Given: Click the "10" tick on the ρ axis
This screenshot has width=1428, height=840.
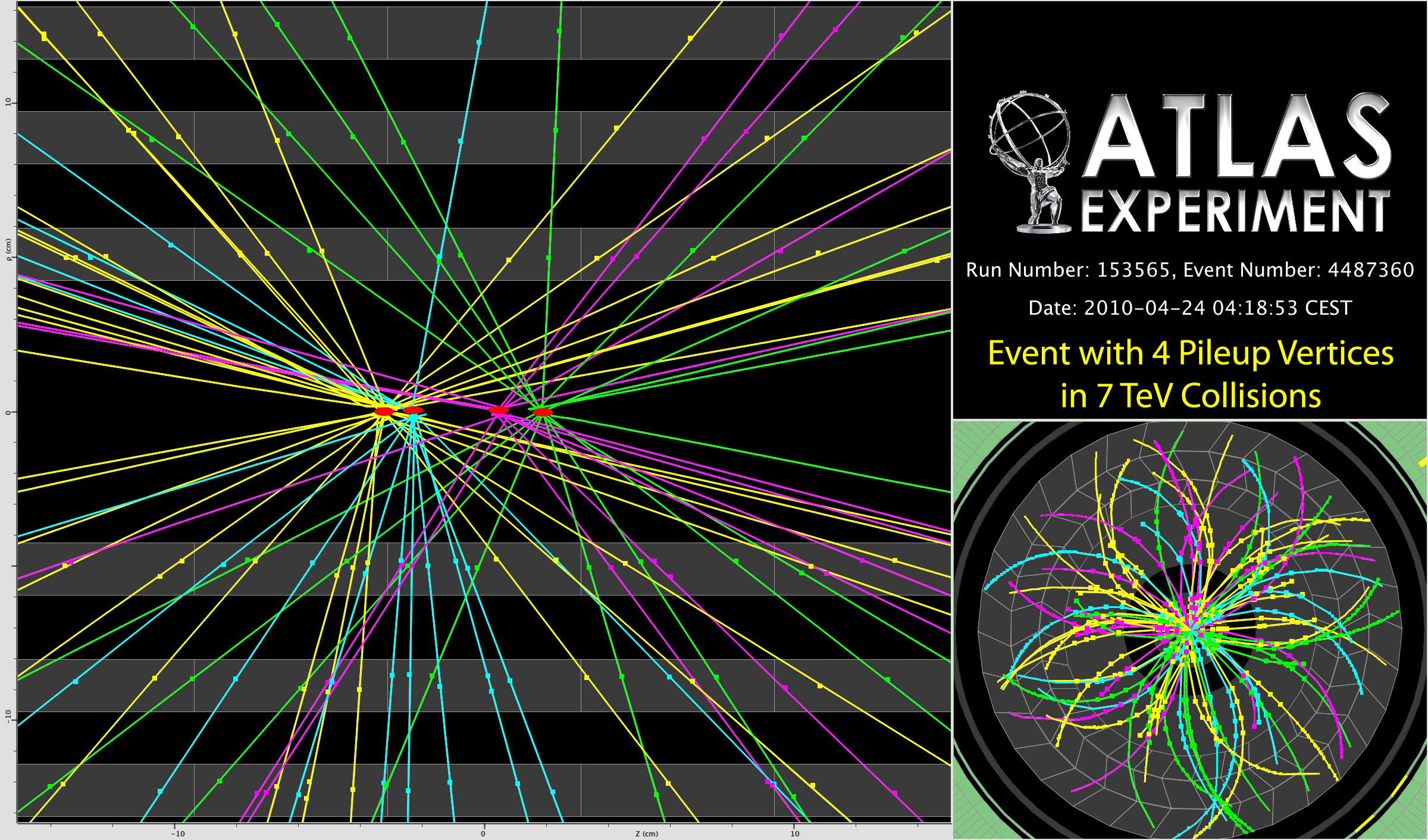Looking at the screenshot, I should pos(8,102).
